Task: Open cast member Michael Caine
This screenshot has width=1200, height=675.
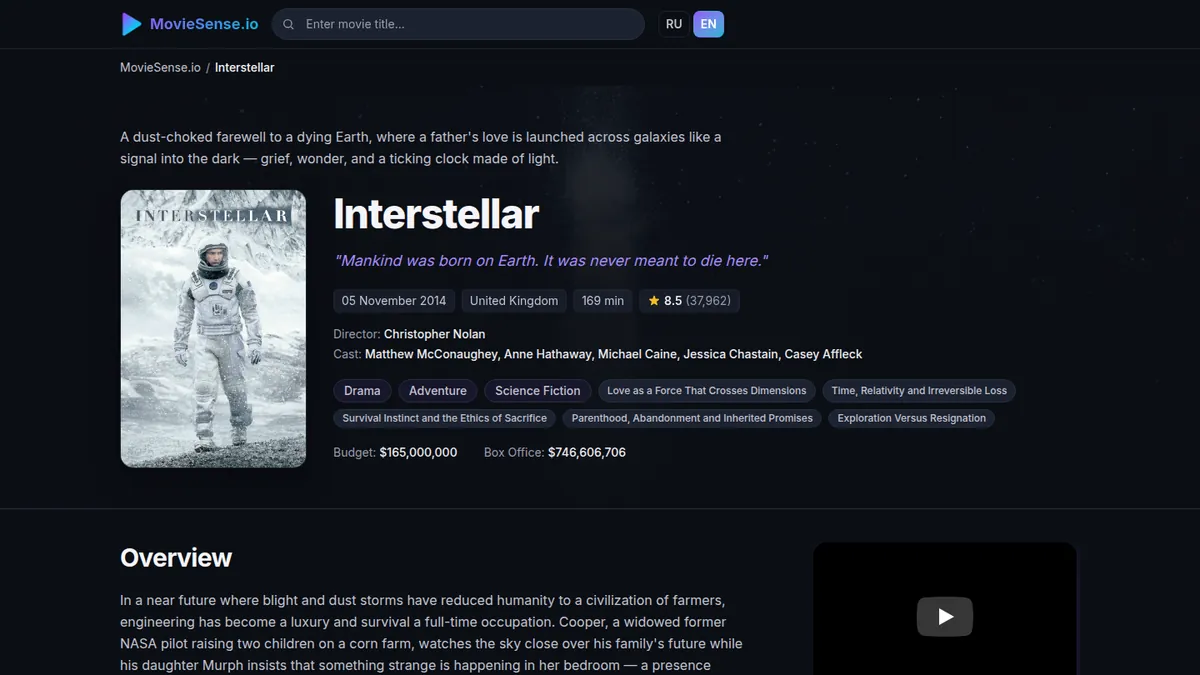Action: coord(637,354)
